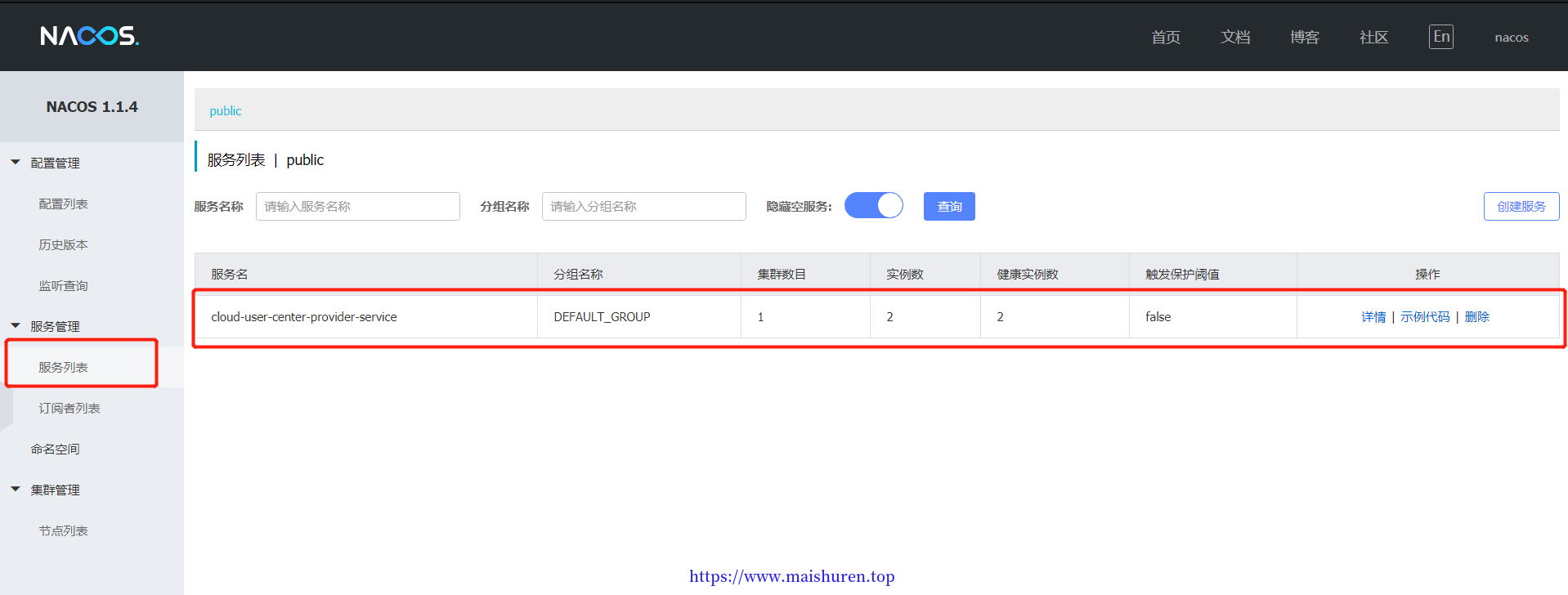Viewport: 1568px width, 595px height.
Task: Select the public namespace tab
Action: (226, 110)
